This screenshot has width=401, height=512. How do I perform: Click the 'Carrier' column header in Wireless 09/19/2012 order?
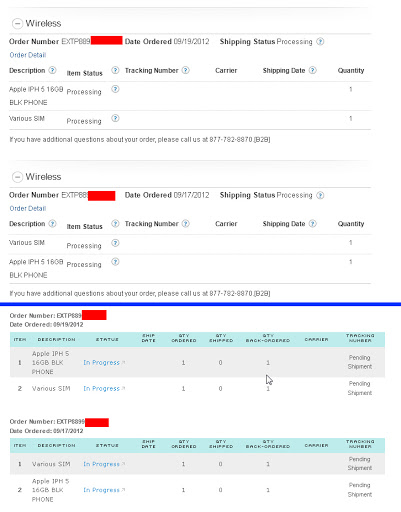(226, 70)
